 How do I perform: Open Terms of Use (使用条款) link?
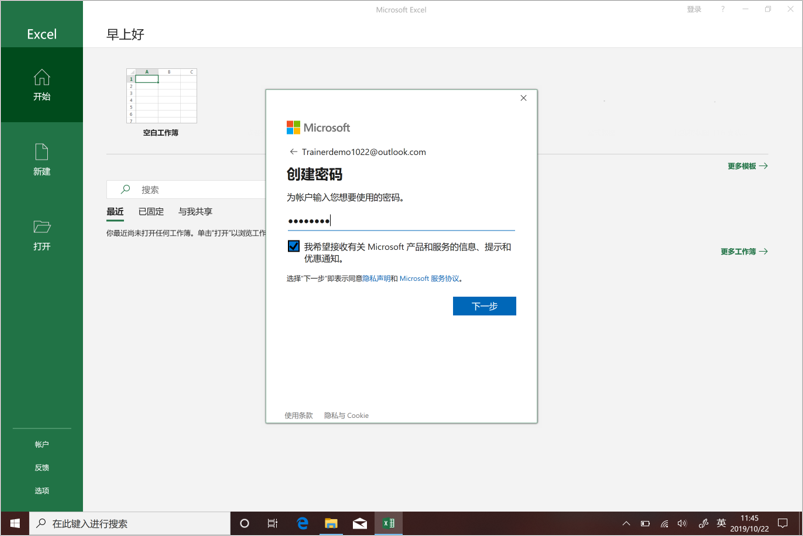[299, 415]
